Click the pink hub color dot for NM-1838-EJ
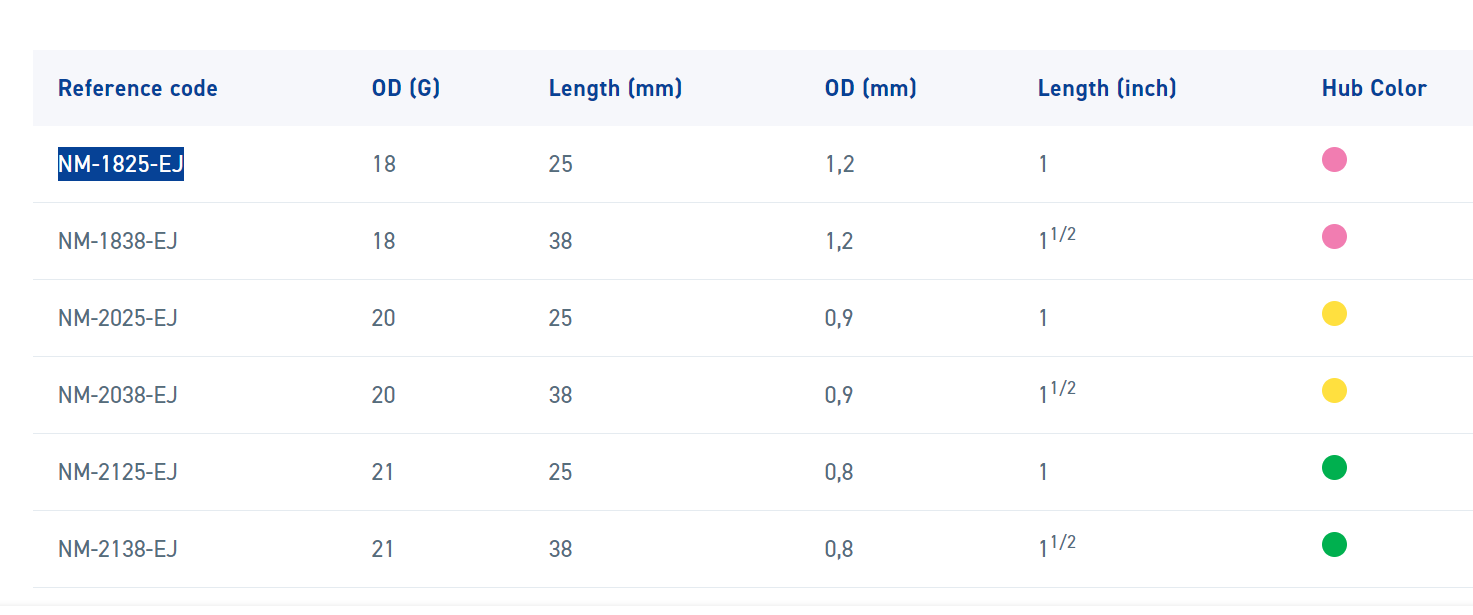Image resolution: width=1473 pixels, height=615 pixels. pyautogui.click(x=1334, y=237)
